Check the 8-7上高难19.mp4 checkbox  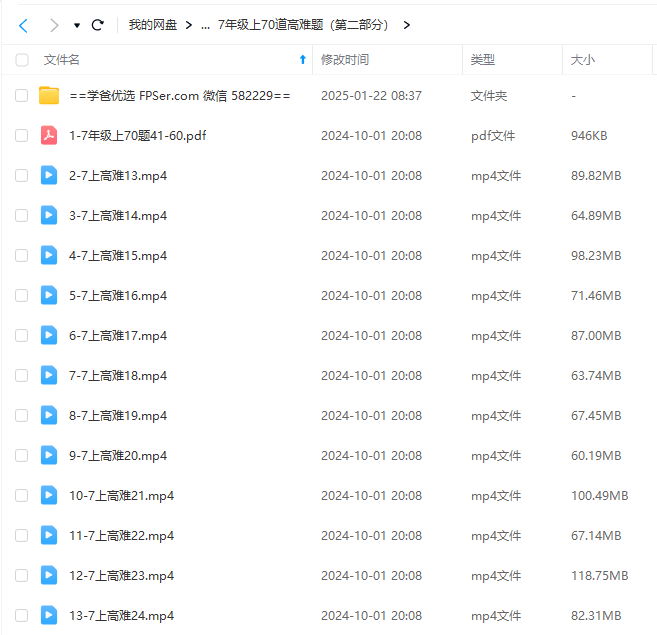point(21,415)
